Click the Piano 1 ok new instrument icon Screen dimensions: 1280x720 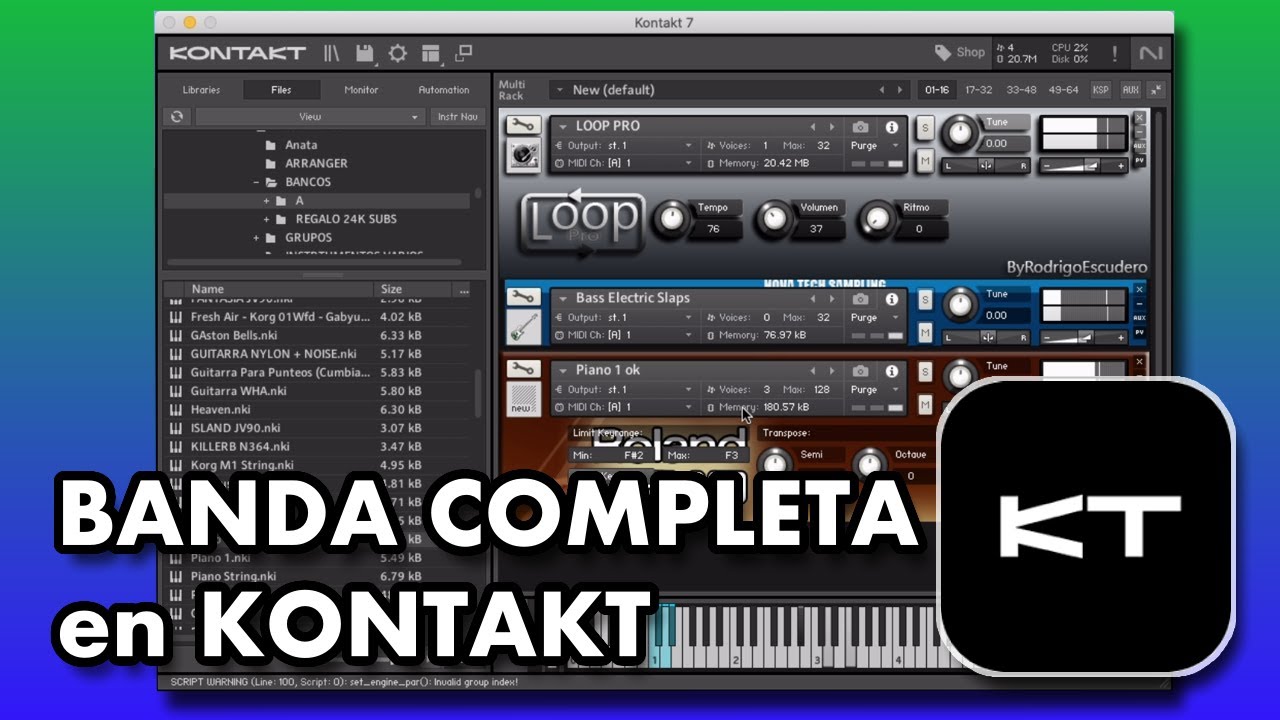(521, 398)
